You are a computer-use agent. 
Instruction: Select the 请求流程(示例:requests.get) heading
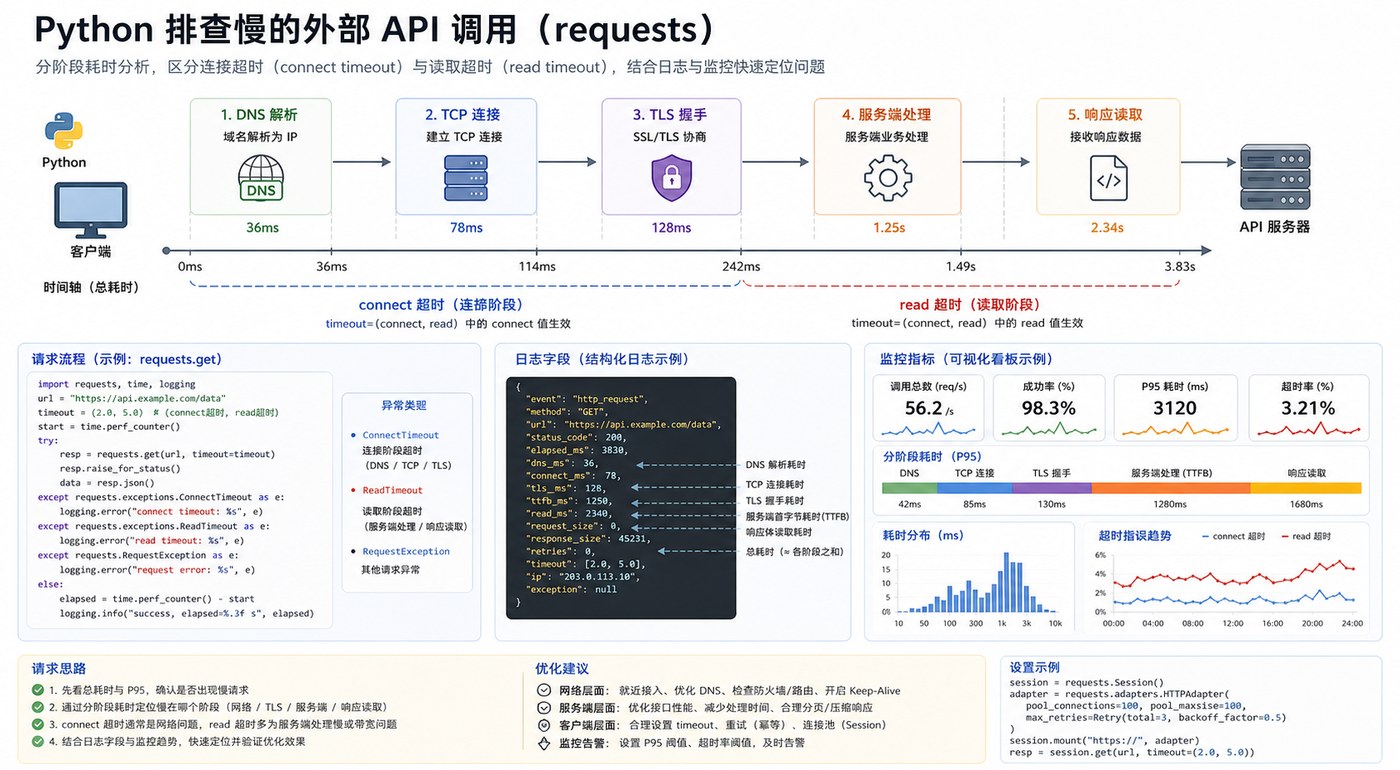coord(127,359)
